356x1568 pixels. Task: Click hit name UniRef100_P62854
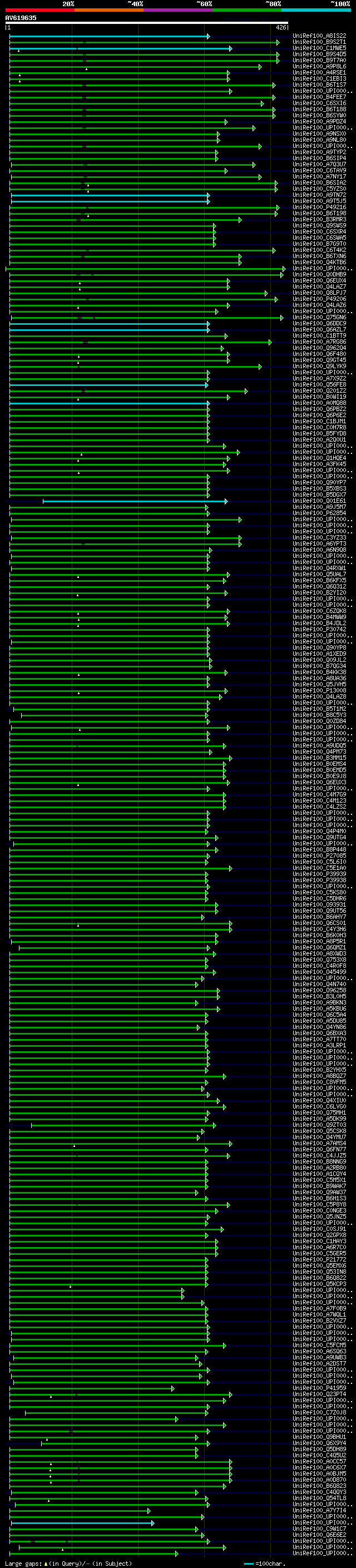(319, 513)
